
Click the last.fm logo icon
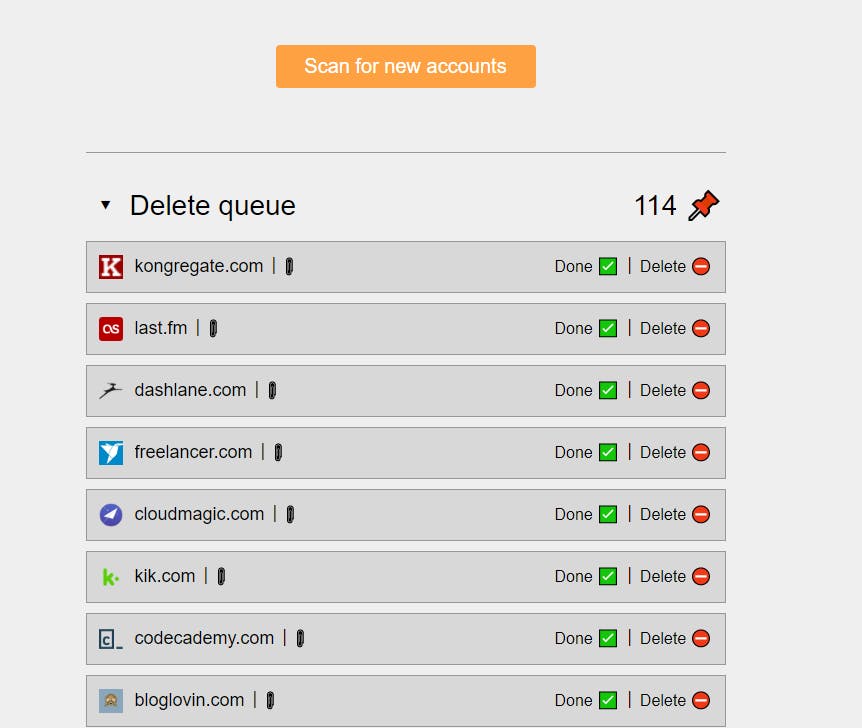(x=109, y=328)
